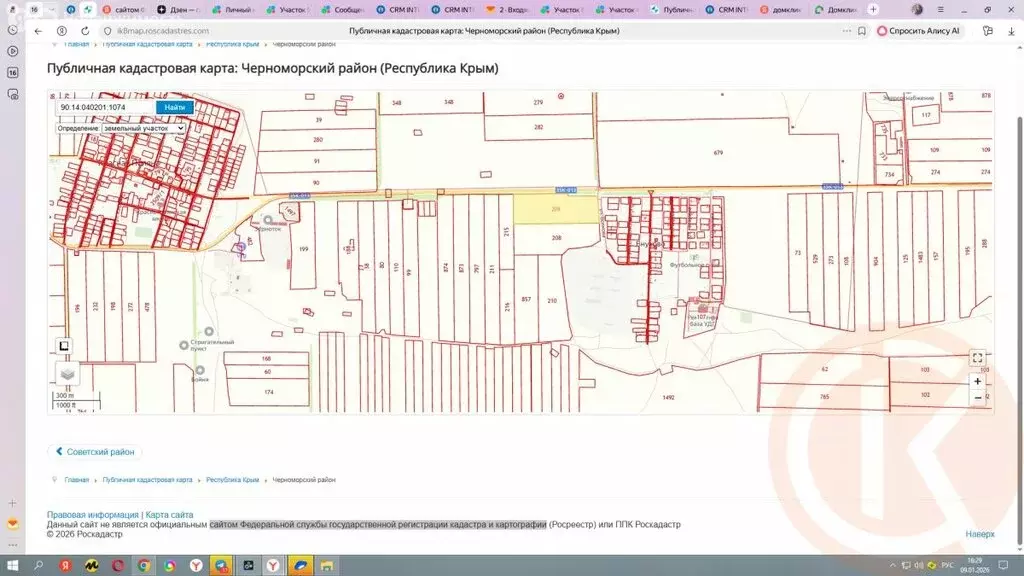The height and width of the screenshot is (576, 1024).
Task: Open new browser tab with plus icon
Action: (x=873, y=9)
